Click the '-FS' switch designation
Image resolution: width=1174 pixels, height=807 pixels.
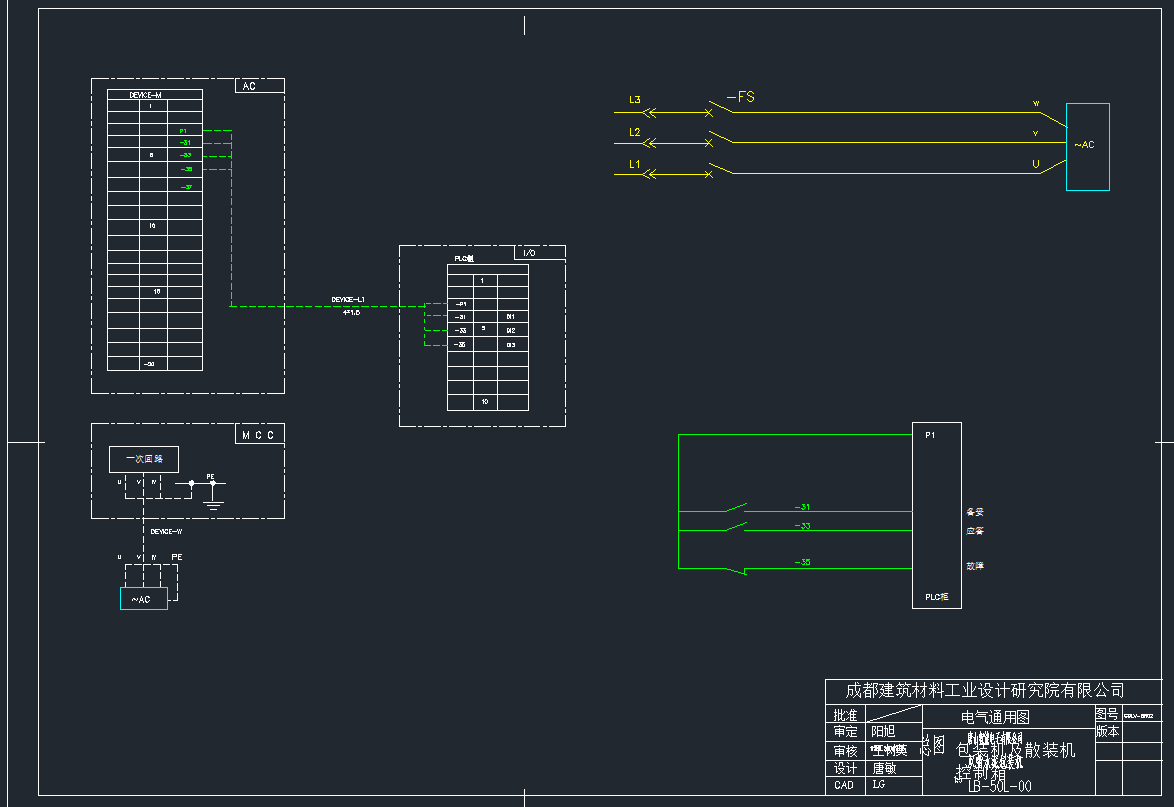click(x=741, y=97)
